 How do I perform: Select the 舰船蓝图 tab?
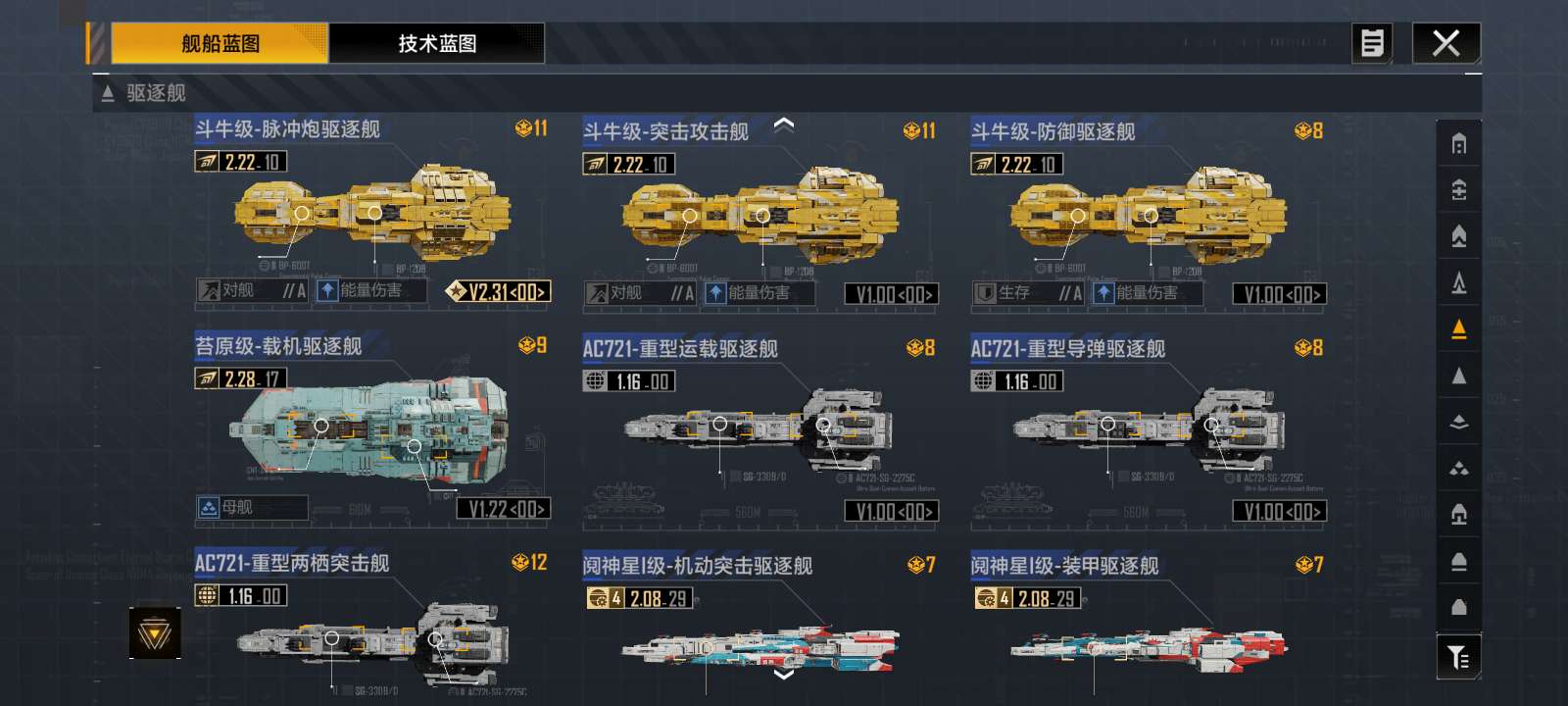click(220, 43)
